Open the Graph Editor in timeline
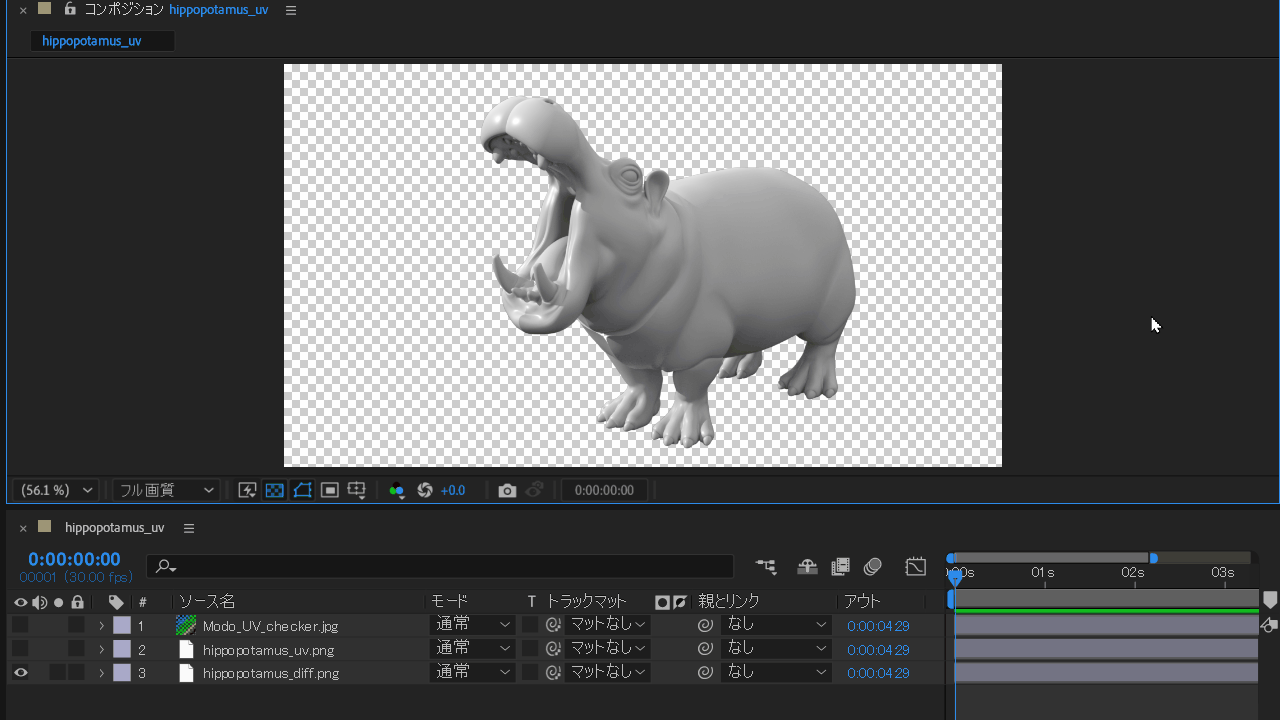 coord(915,567)
